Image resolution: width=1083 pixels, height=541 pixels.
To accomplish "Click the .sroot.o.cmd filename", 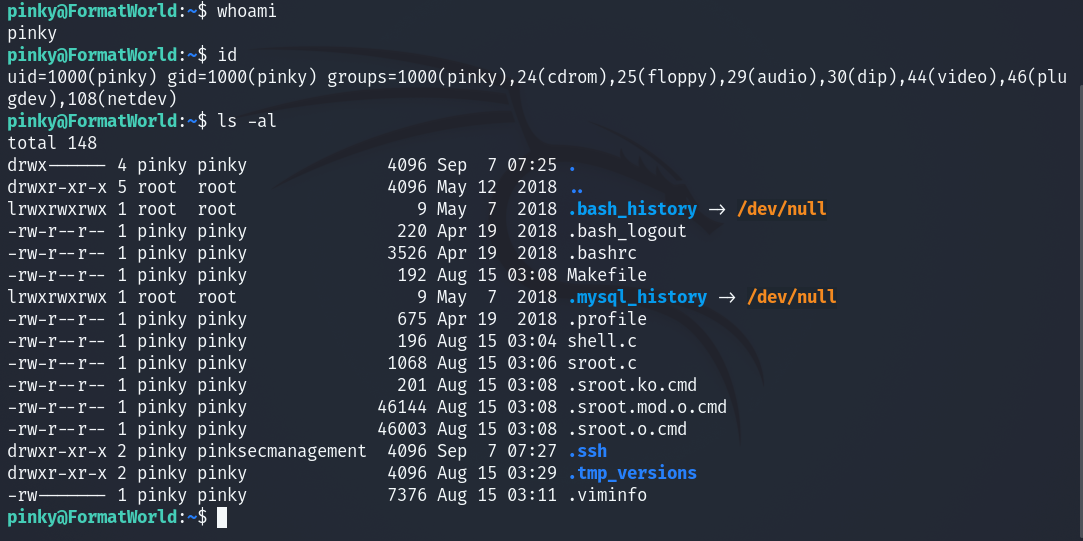I will (626, 429).
